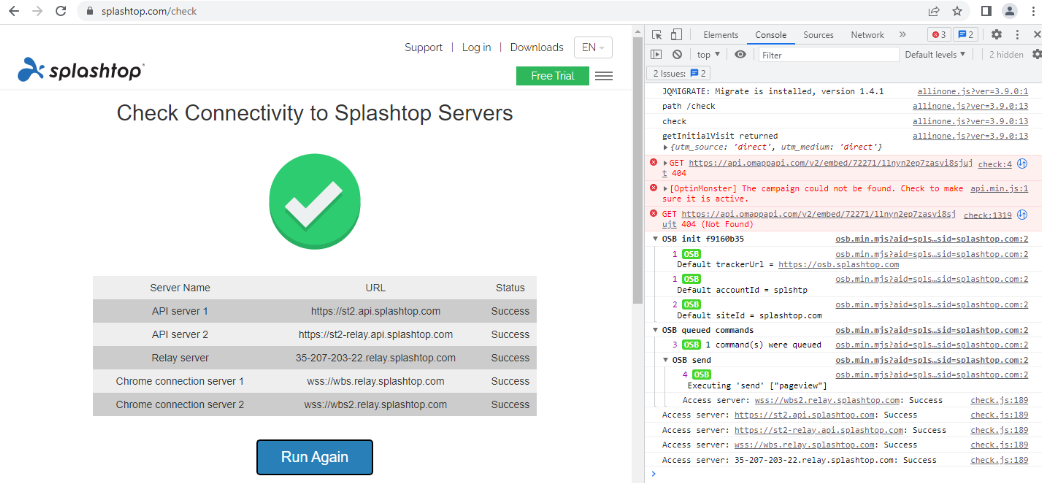The height and width of the screenshot is (483, 1042).
Task: Click the 'Relay server' name cell
Action: 180,357
